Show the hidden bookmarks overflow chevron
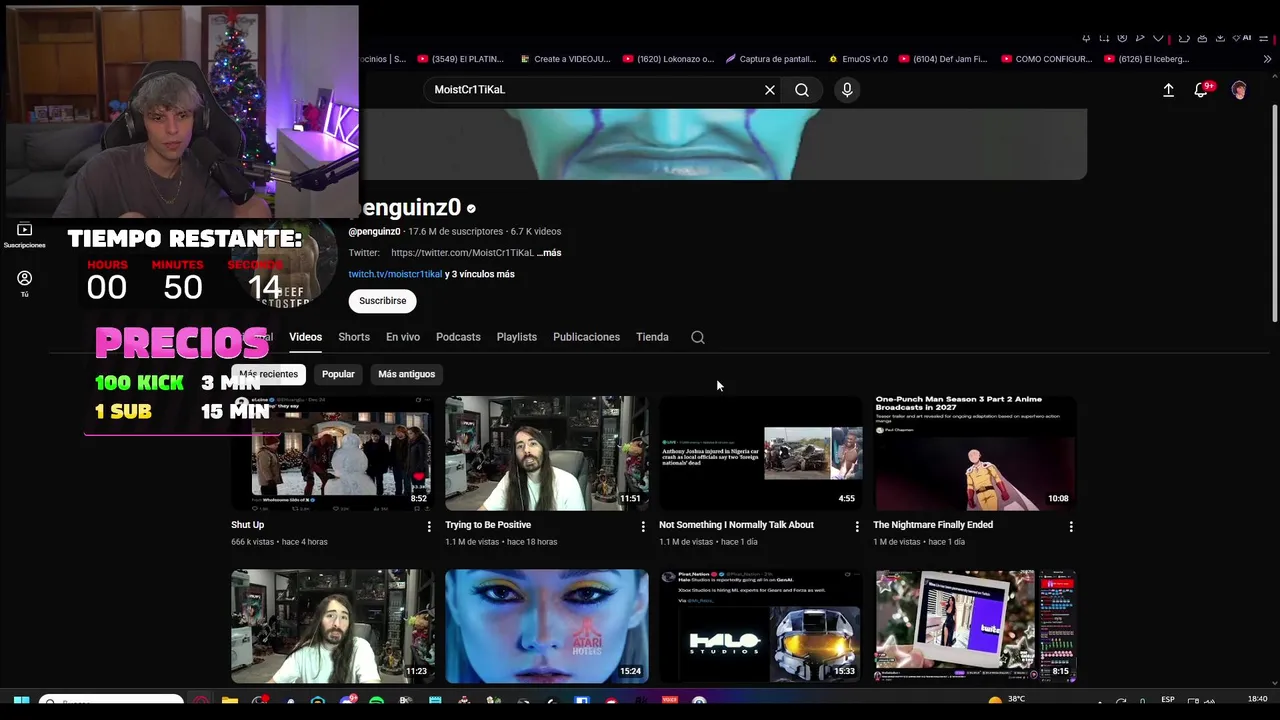1280x720 pixels. pyautogui.click(x=1267, y=59)
